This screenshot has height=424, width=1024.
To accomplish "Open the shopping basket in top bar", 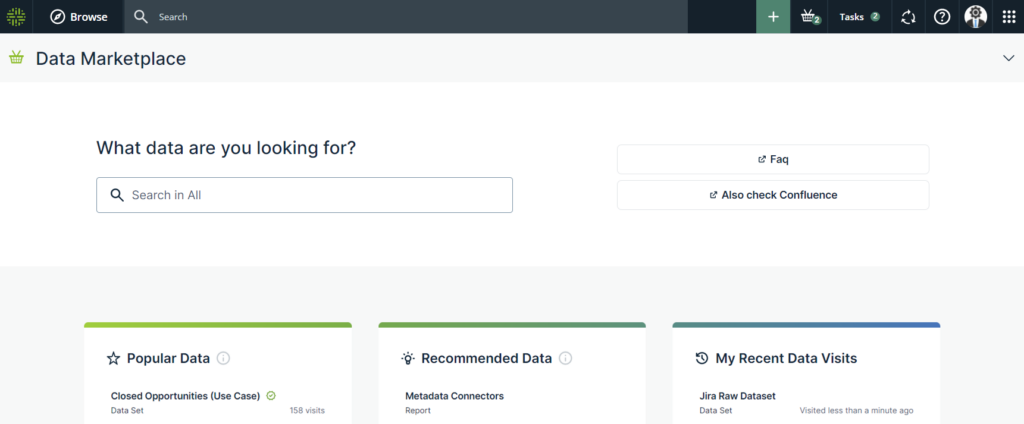I will click(x=809, y=17).
